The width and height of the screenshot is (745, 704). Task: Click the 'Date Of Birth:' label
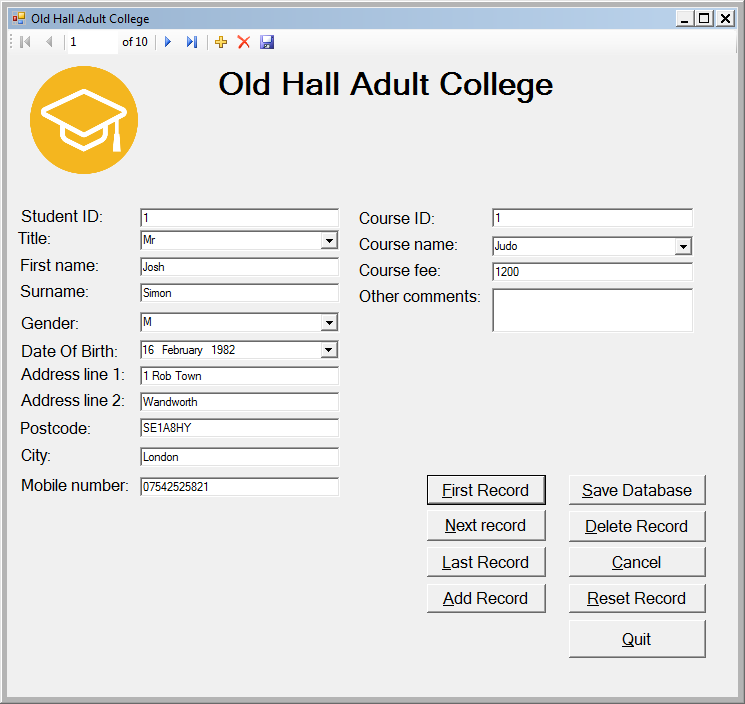pyautogui.click(x=69, y=352)
